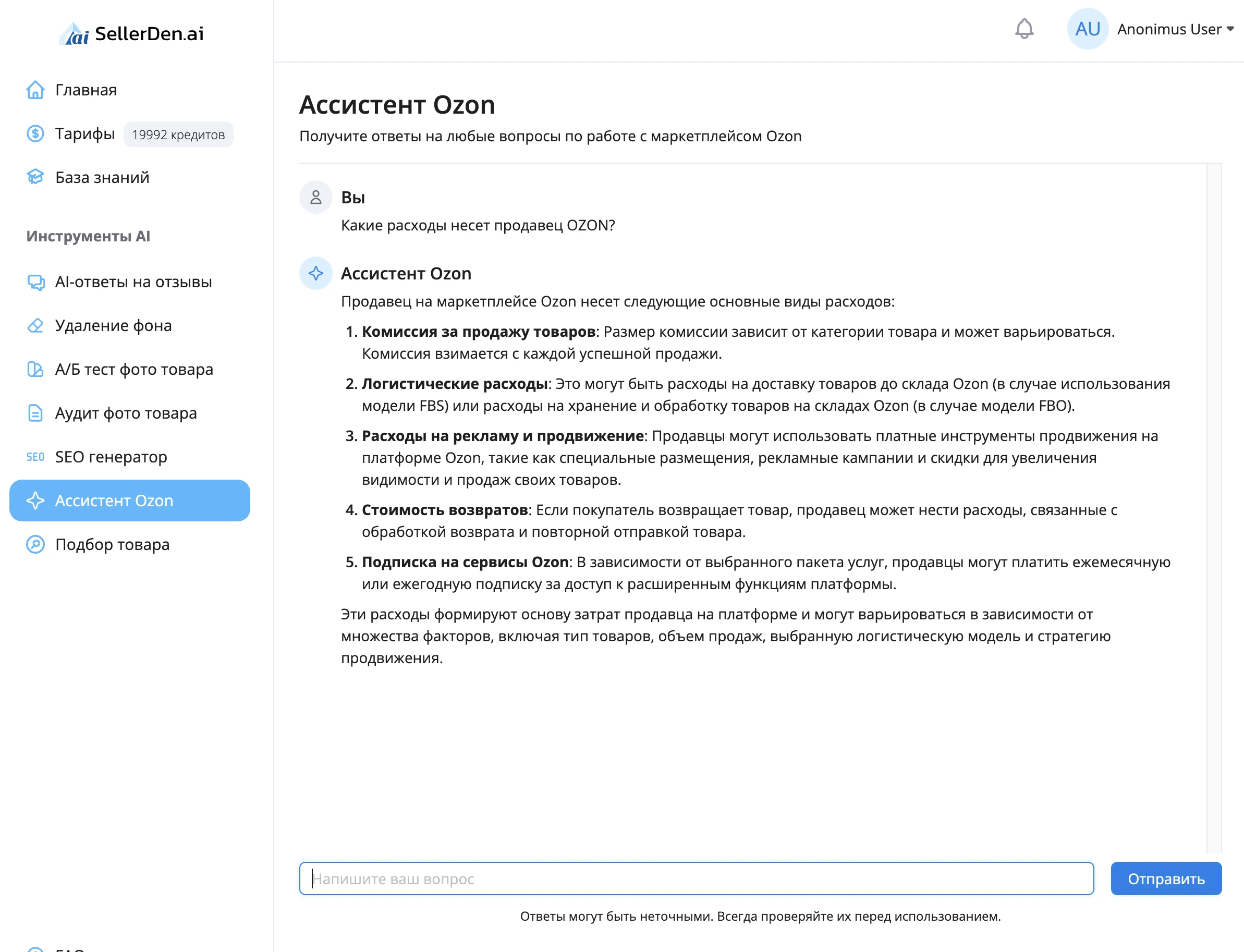The width and height of the screenshot is (1244, 952).
Task: Open AI-ответы на отзывы tool
Action: 134,282
